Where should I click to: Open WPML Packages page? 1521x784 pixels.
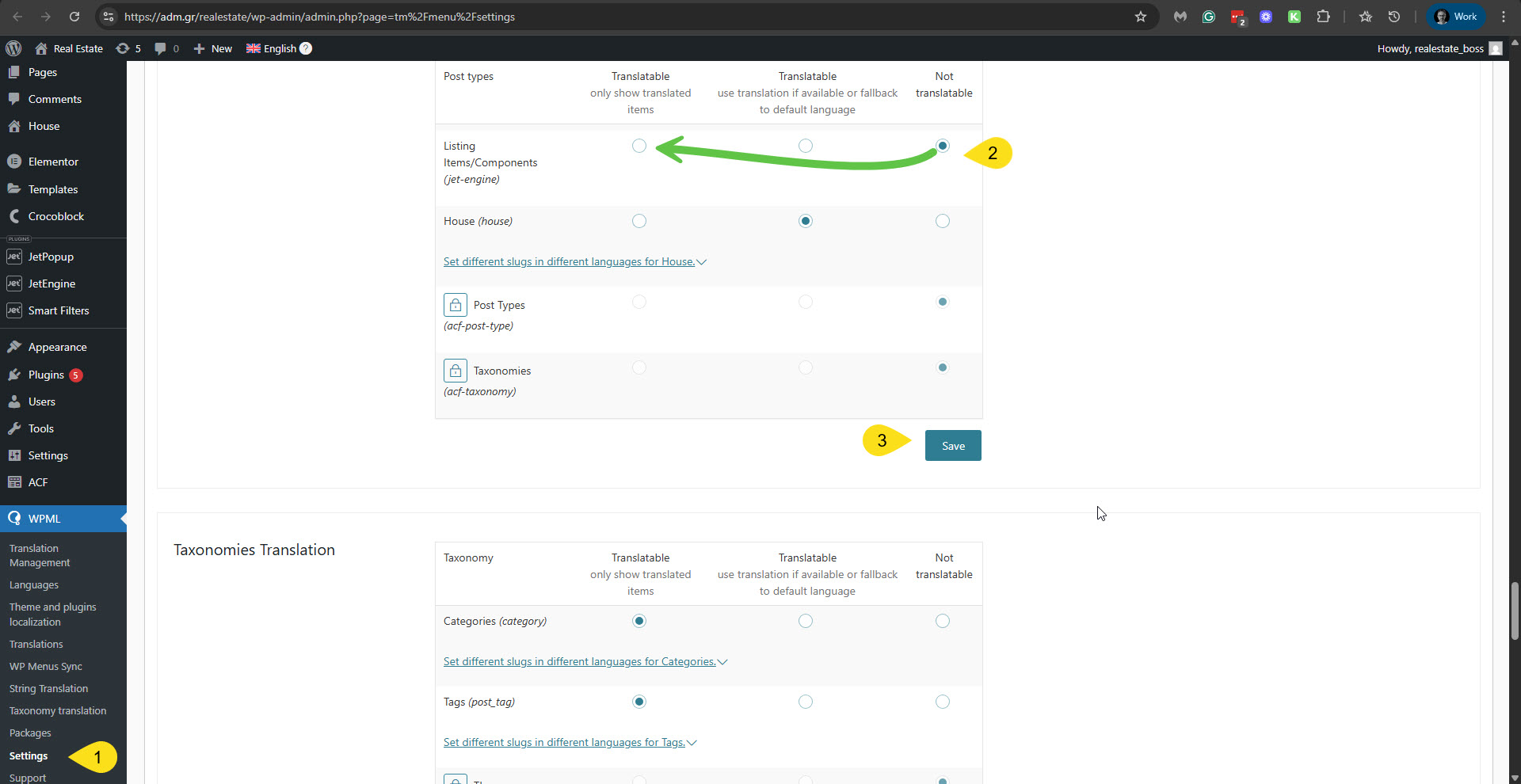point(30,733)
